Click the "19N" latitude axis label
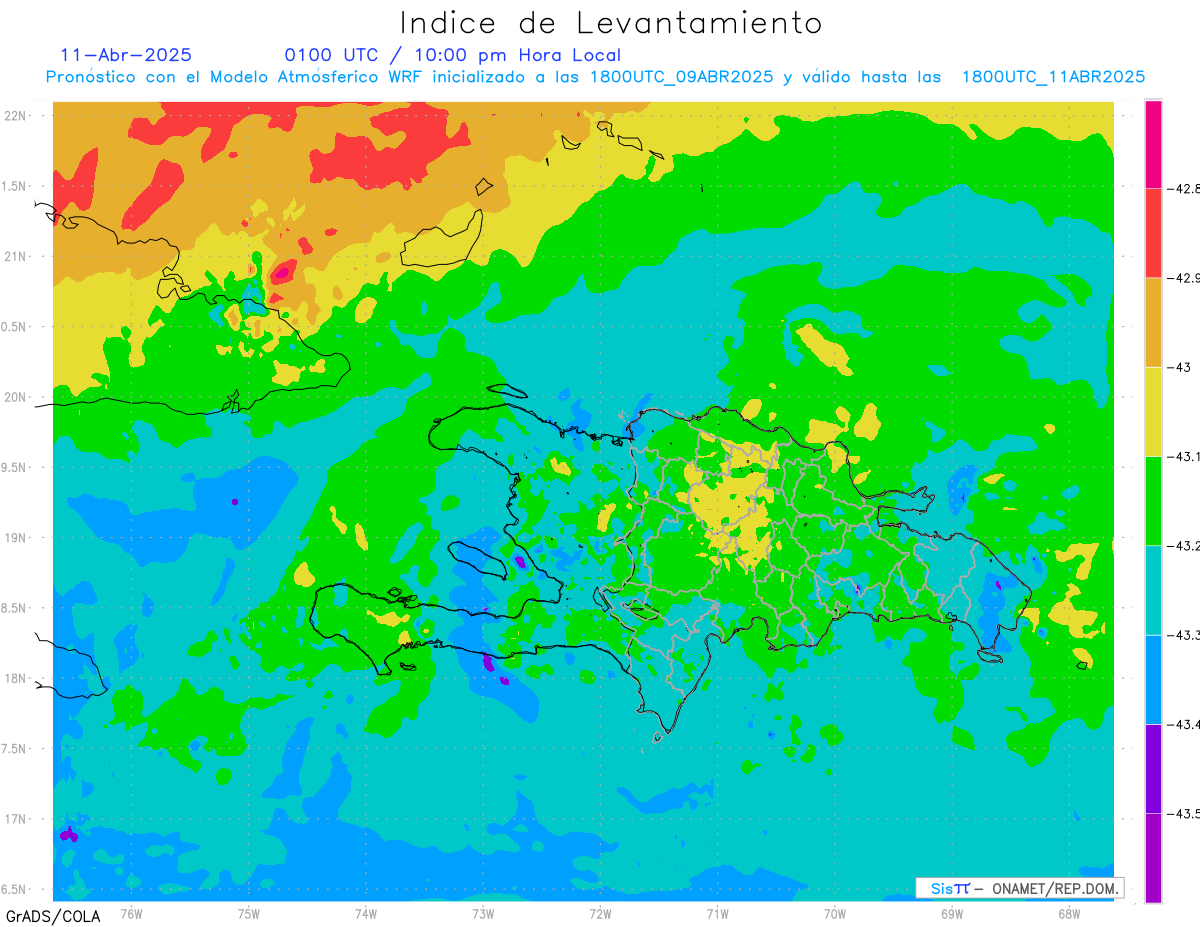Image resolution: width=1200 pixels, height=927 pixels. click(x=16, y=538)
